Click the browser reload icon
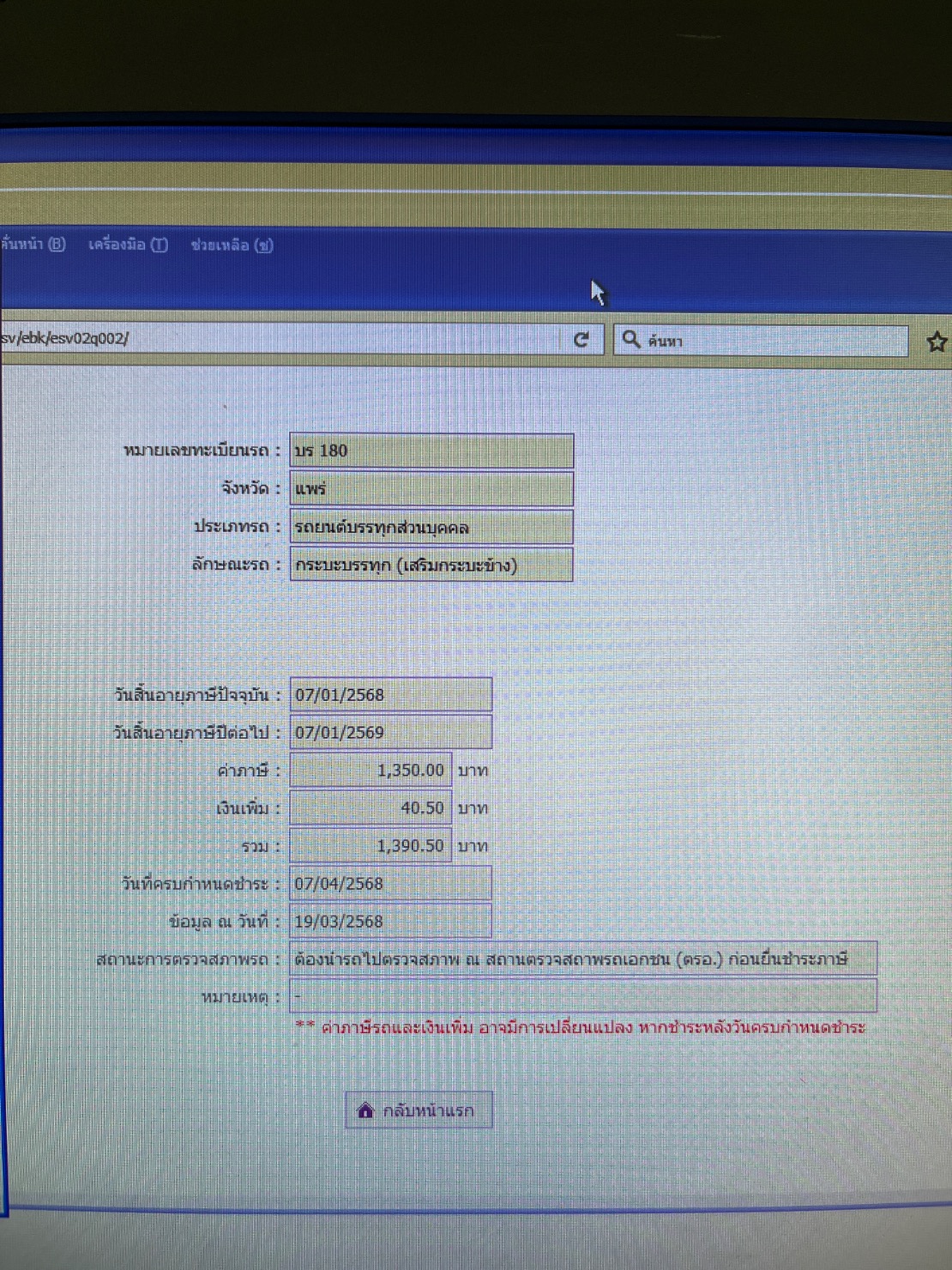952x1270 pixels. click(581, 340)
